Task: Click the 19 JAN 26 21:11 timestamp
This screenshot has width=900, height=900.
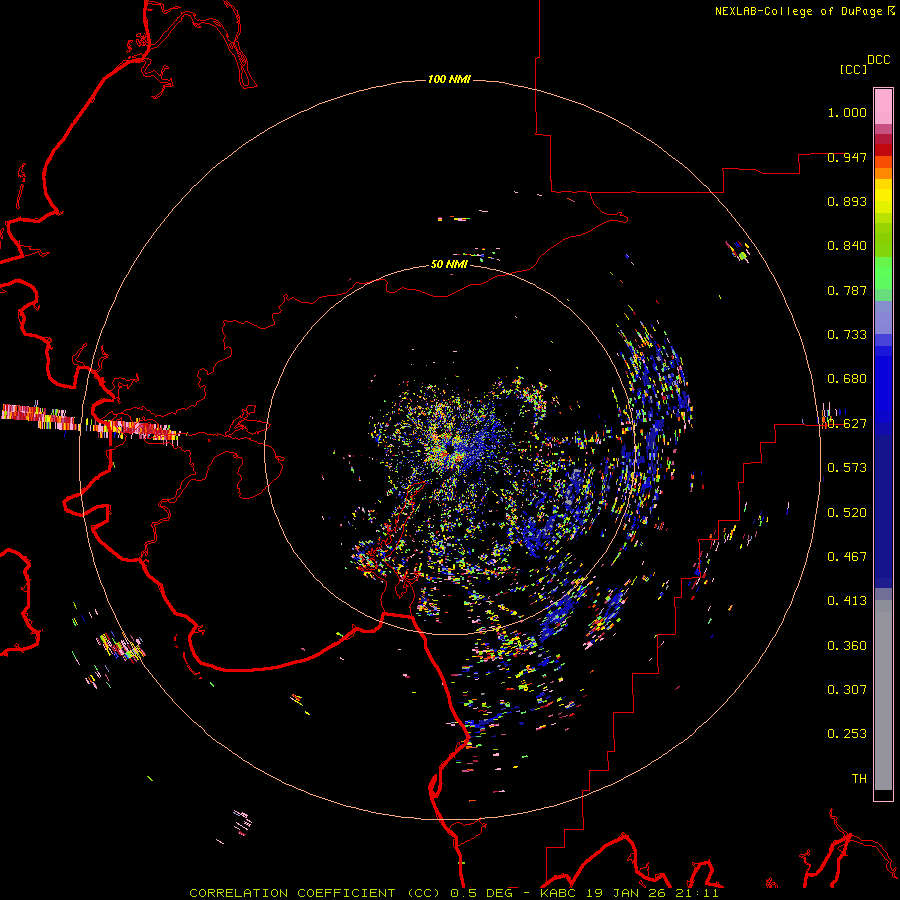Action: pyautogui.click(x=653, y=893)
